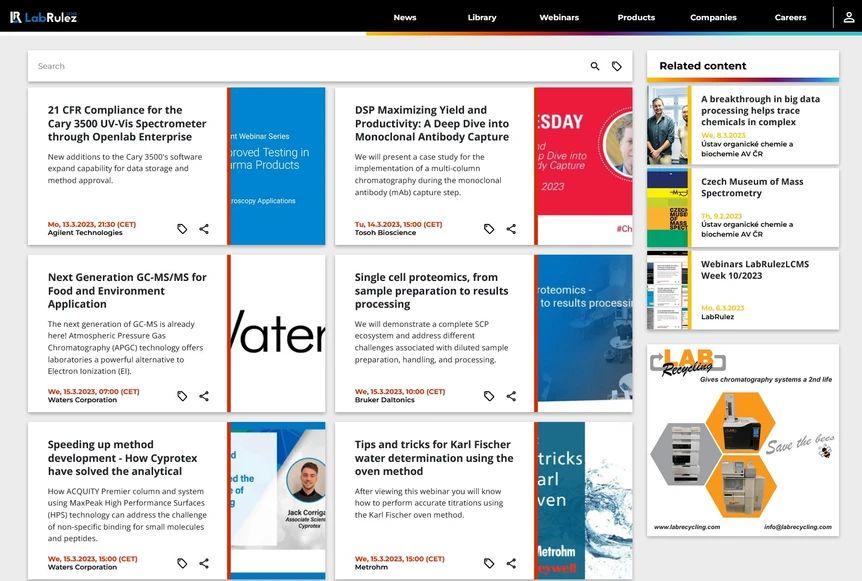Open Webinars LabRulezLCMS Week 10/2023 article
This screenshot has height=581, width=862.
pyautogui.click(x=754, y=270)
